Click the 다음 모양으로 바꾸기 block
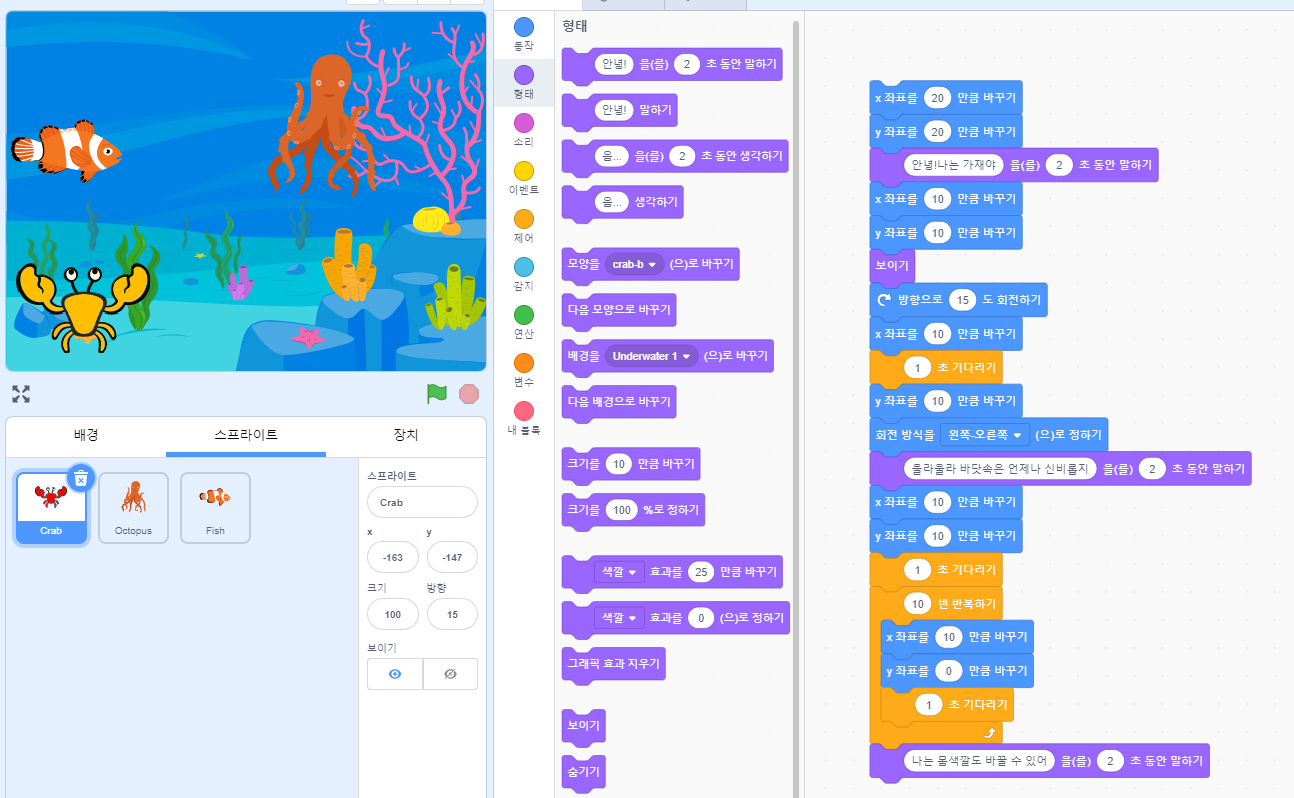The width and height of the screenshot is (1294, 798). [x=618, y=310]
